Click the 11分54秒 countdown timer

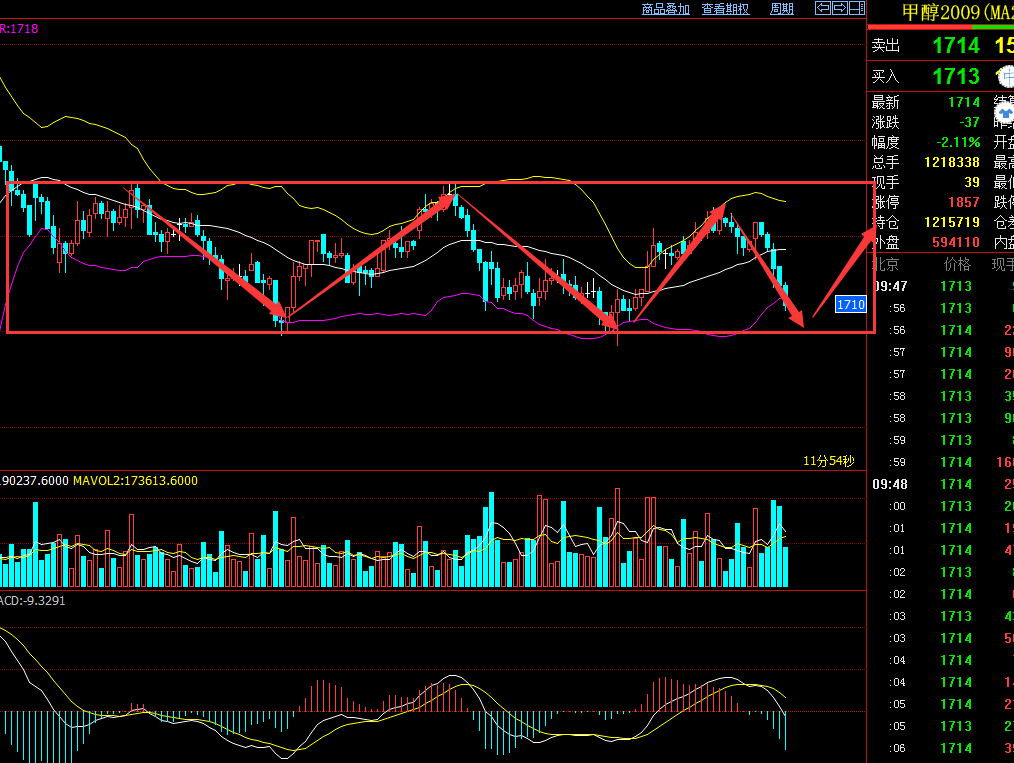point(828,461)
